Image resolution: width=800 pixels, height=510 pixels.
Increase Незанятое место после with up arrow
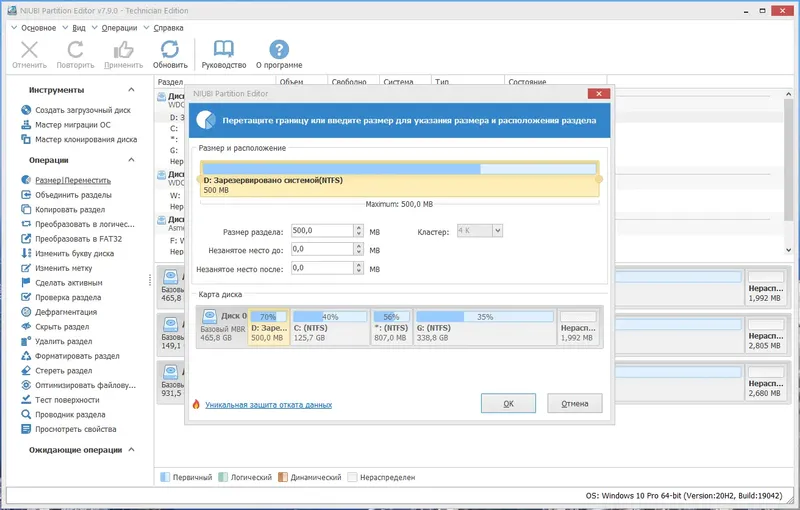pos(359,265)
